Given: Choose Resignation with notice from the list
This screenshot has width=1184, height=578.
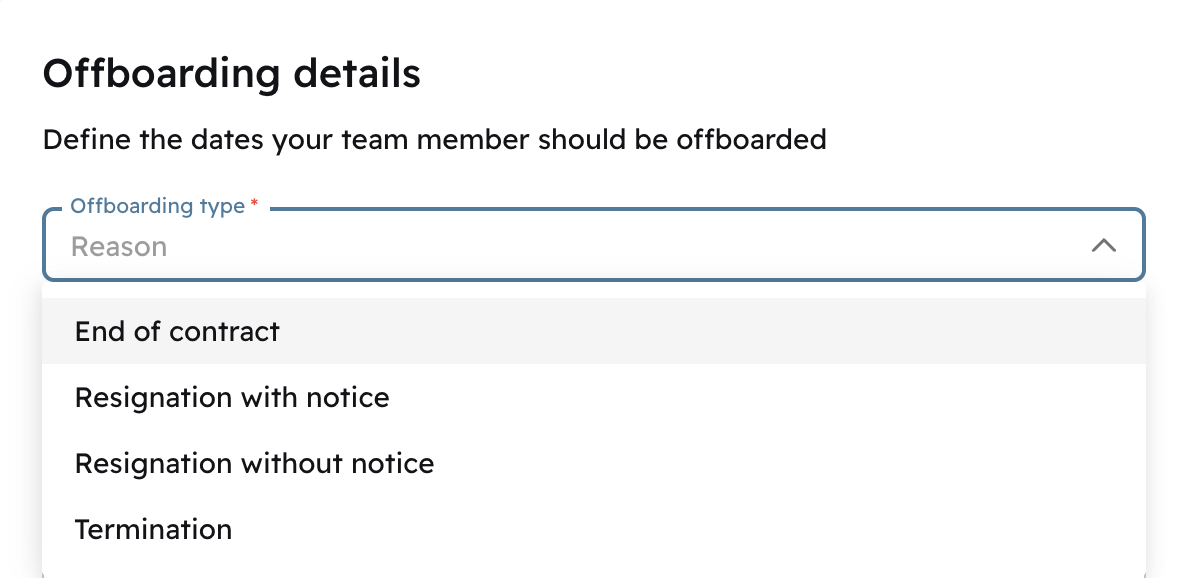Looking at the screenshot, I should click(232, 398).
